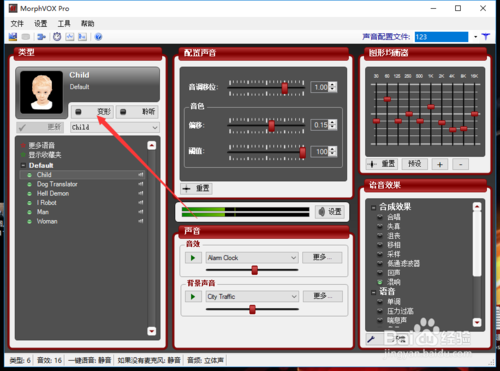Collapse the Default voice group
This screenshot has height=371, width=500.
pyautogui.click(x=23, y=165)
